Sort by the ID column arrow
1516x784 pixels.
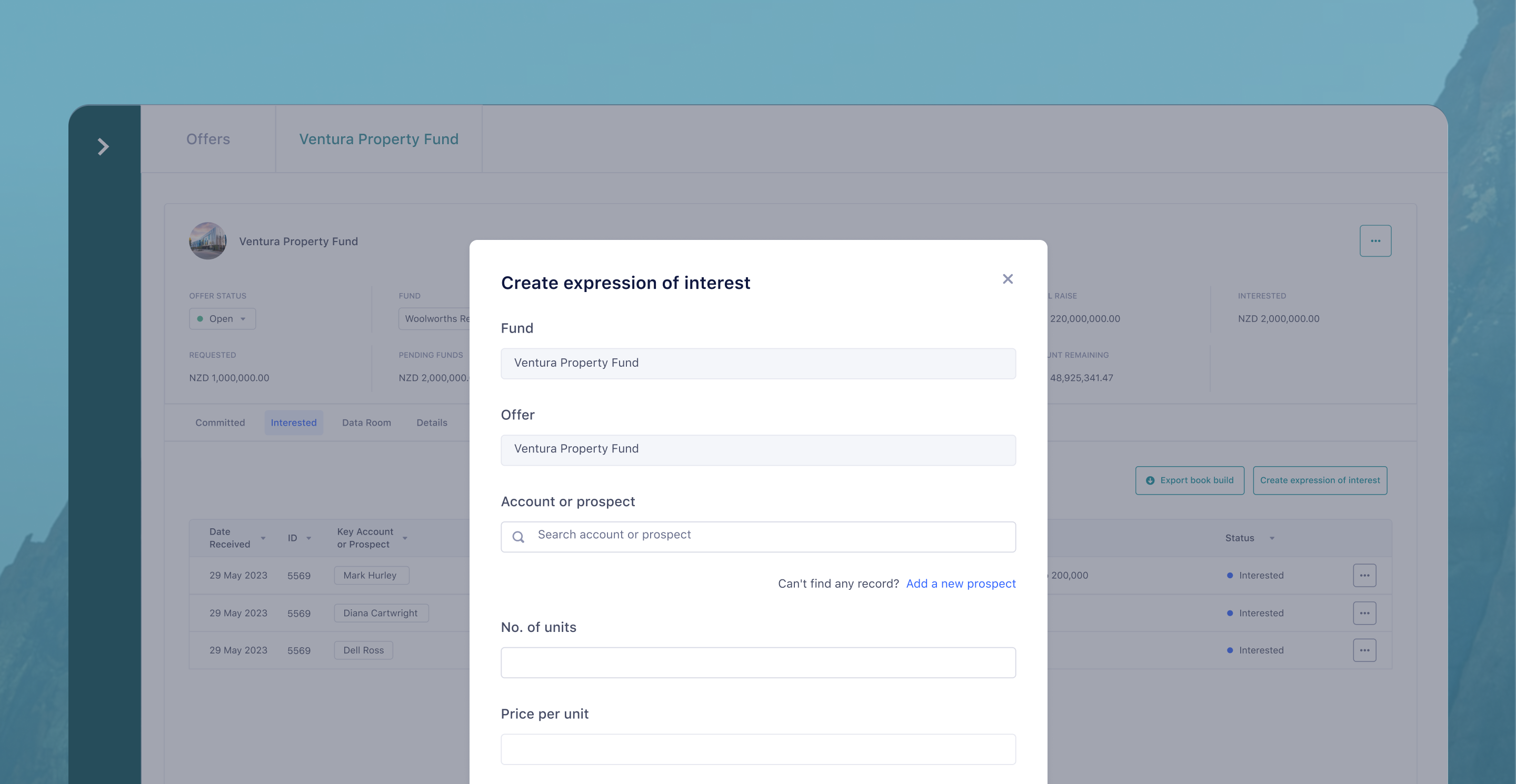click(308, 538)
